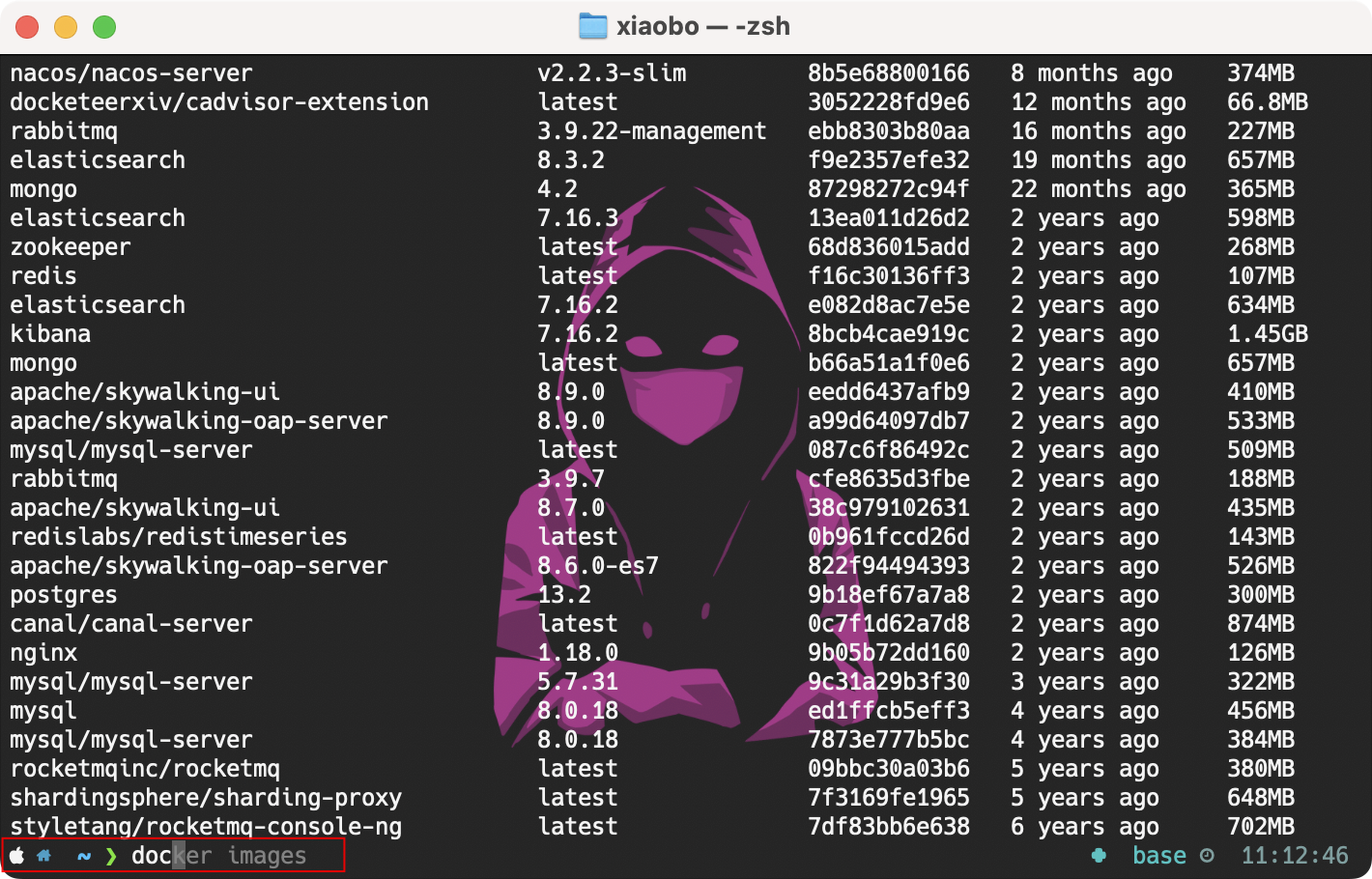This screenshot has width=1372, height=879.
Task: Click postgres tag '13.2'
Action: (x=564, y=595)
